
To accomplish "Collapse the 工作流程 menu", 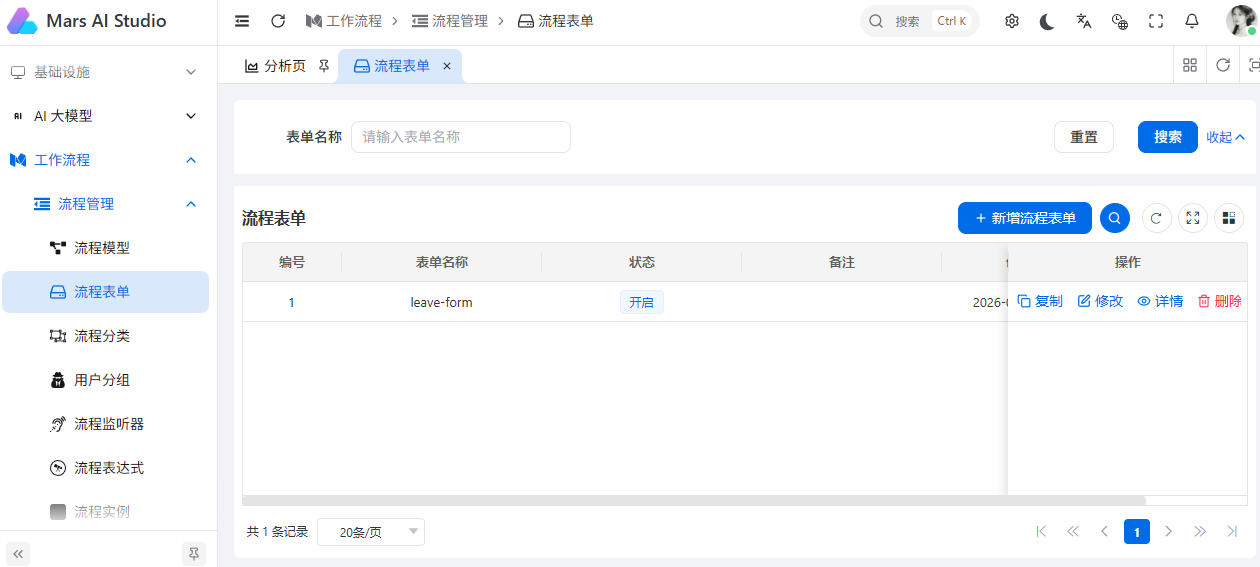I will [x=108, y=160].
